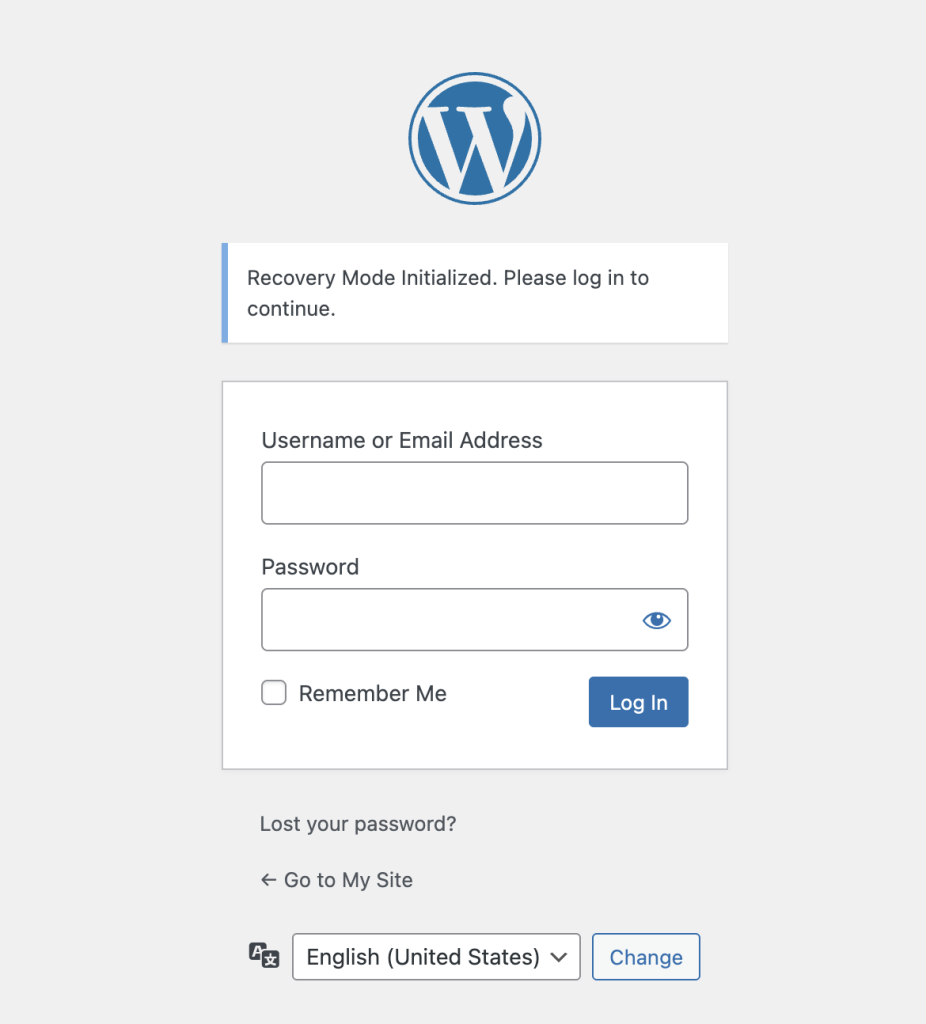Click the chevron on the language selector

(559, 957)
